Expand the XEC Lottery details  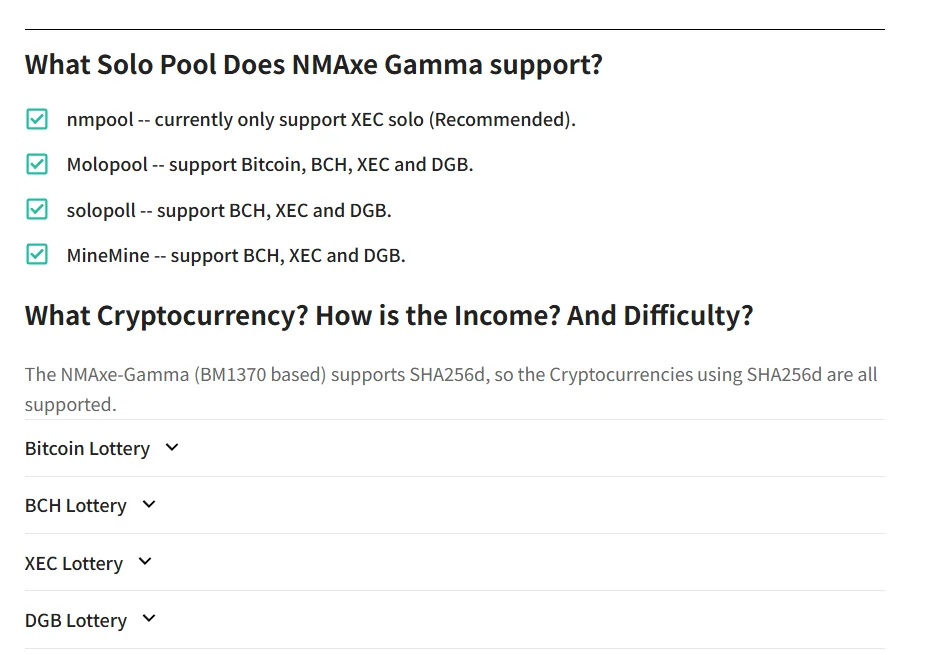pos(74,563)
